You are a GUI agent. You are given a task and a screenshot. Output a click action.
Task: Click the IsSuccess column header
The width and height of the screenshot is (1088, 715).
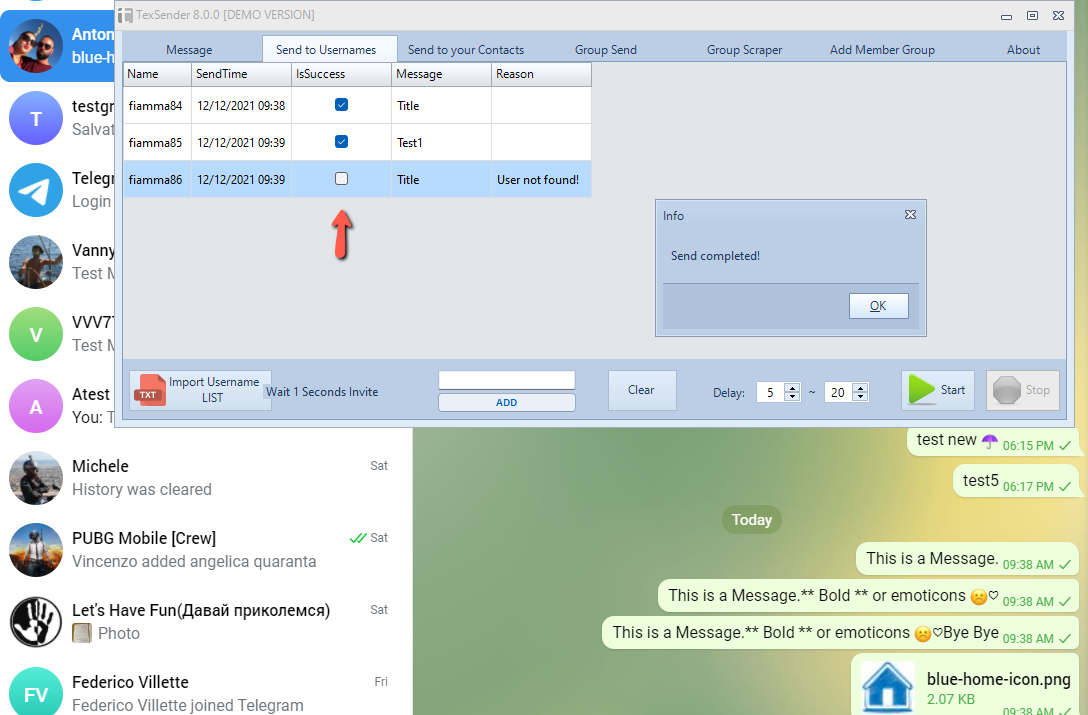(340, 73)
